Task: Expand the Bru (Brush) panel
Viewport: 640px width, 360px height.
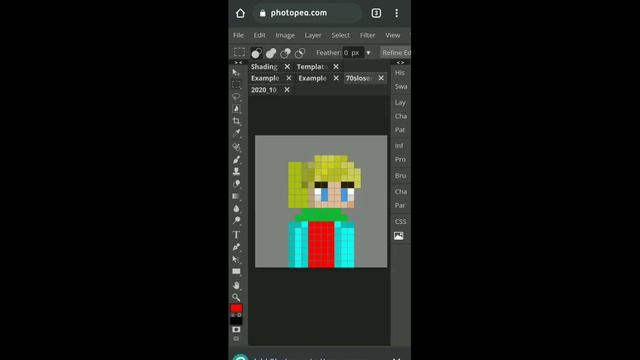Action: (400, 176)
